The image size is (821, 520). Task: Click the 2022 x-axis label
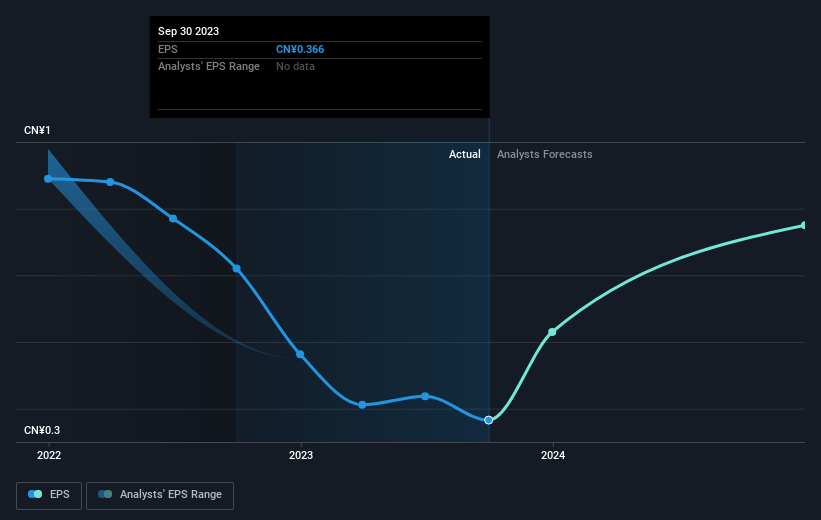(49, 455)
